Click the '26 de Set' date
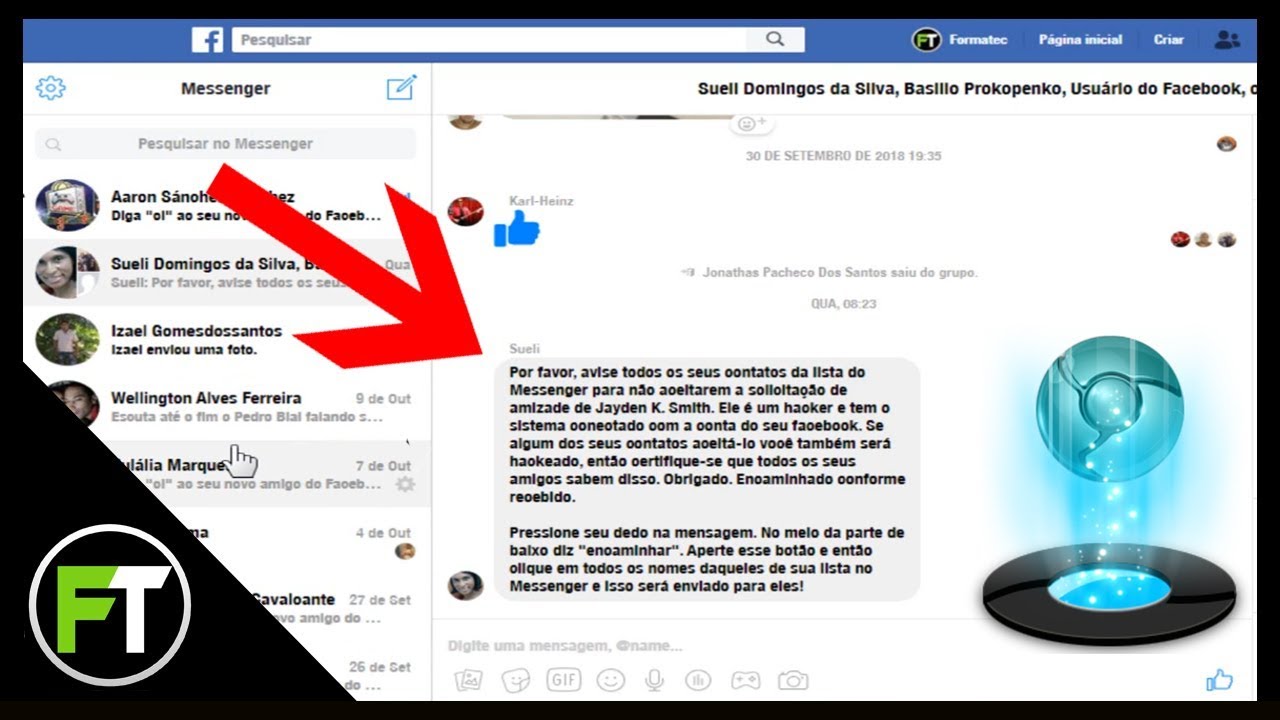This screenshot has height=720, width=1280. [x=380, y=667]
